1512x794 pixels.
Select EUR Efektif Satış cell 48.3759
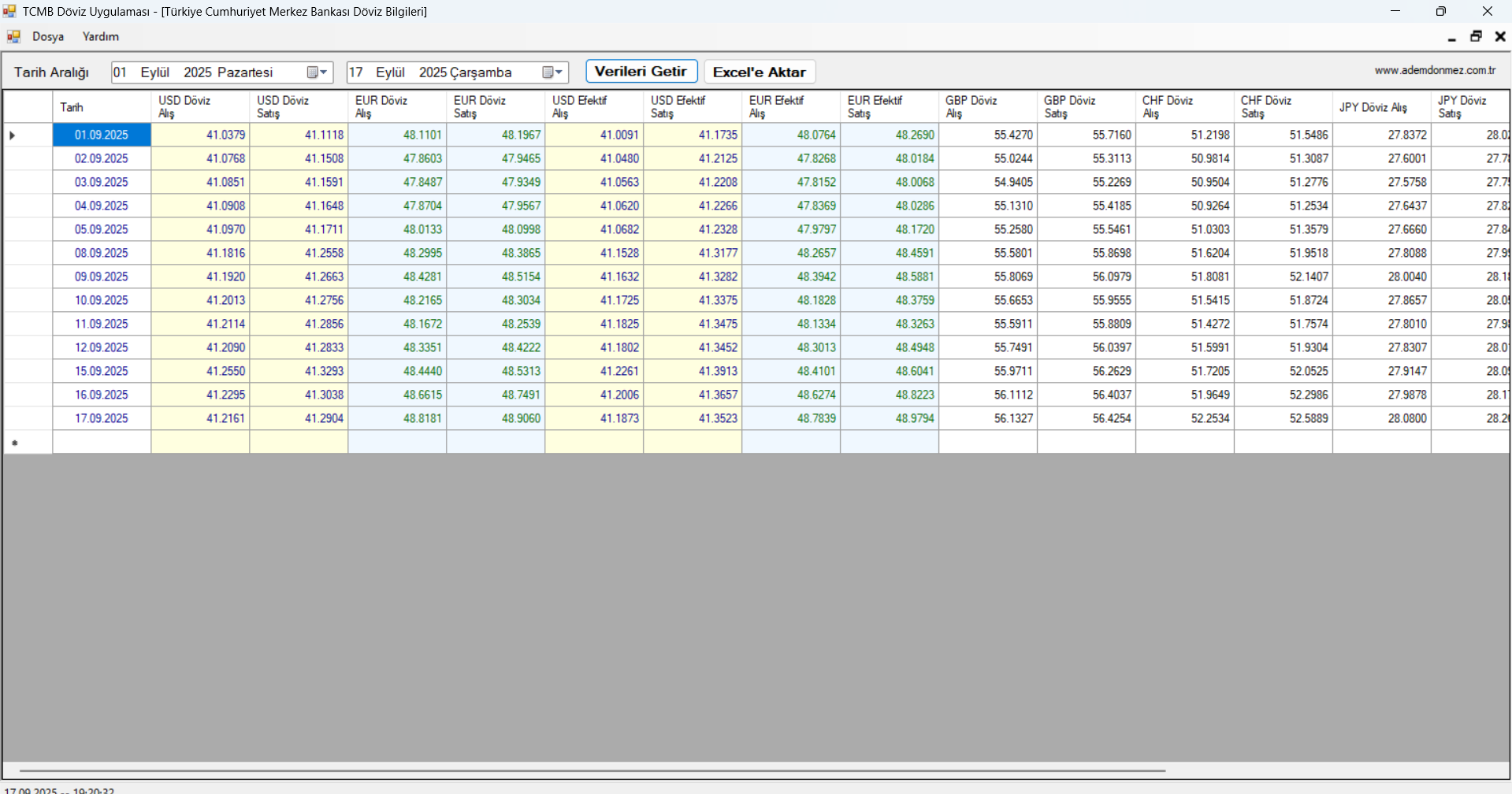point(890,300)
